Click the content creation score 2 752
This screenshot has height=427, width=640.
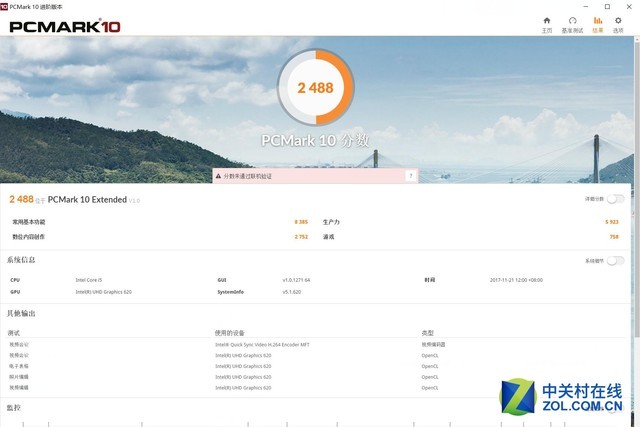(x=301, y=237)
